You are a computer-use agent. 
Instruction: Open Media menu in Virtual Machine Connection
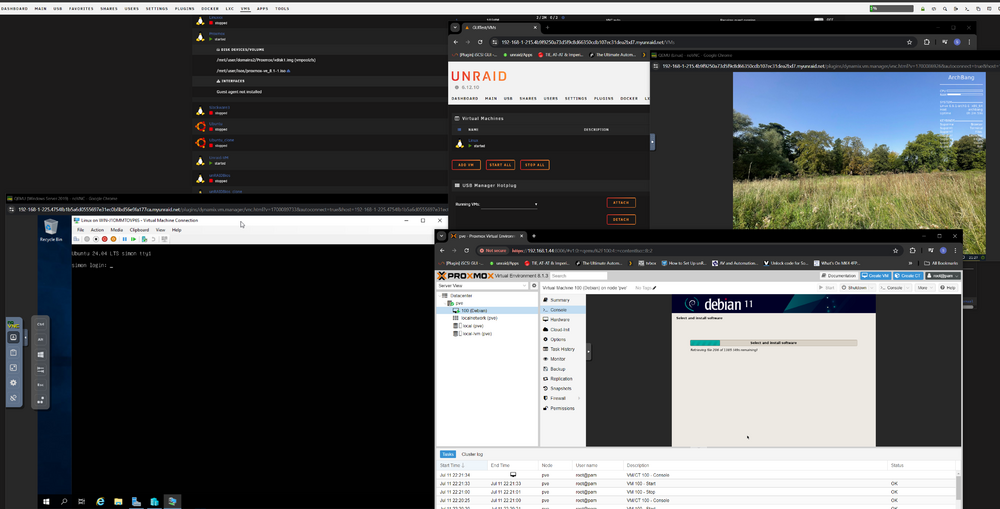pyautogui.click(x=117, y=230)
